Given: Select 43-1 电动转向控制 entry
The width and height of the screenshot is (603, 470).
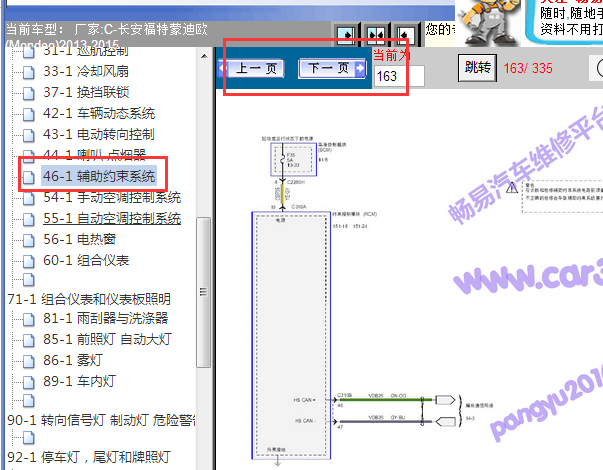Looking at the screenshot, I should (98, 134).
